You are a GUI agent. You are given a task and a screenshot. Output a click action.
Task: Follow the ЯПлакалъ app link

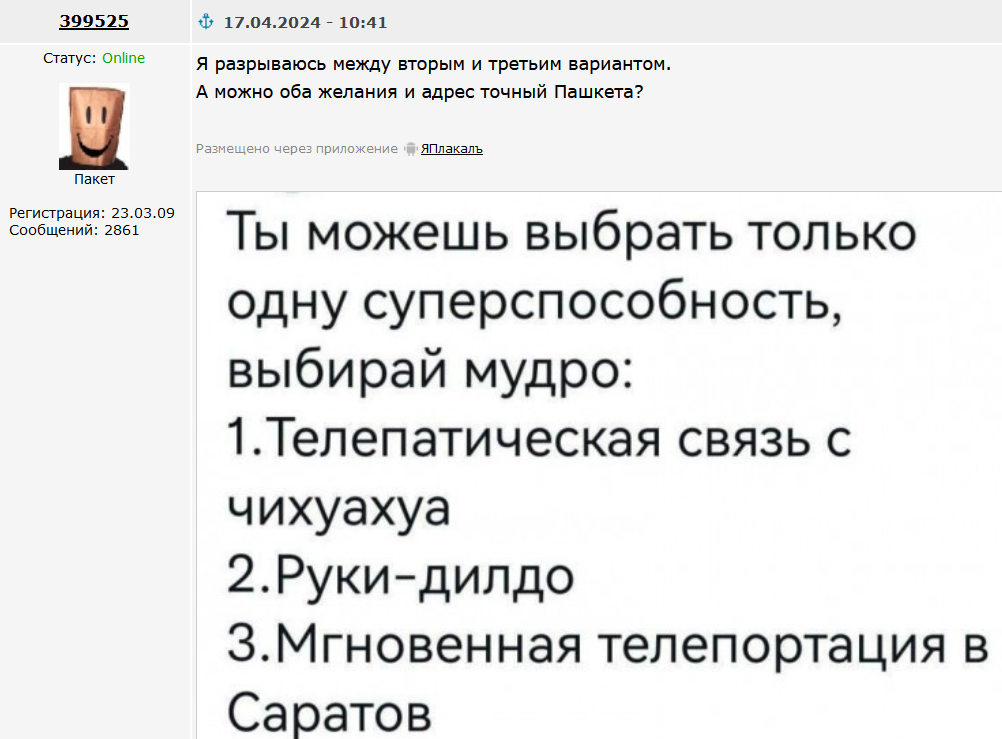[452, 149]
